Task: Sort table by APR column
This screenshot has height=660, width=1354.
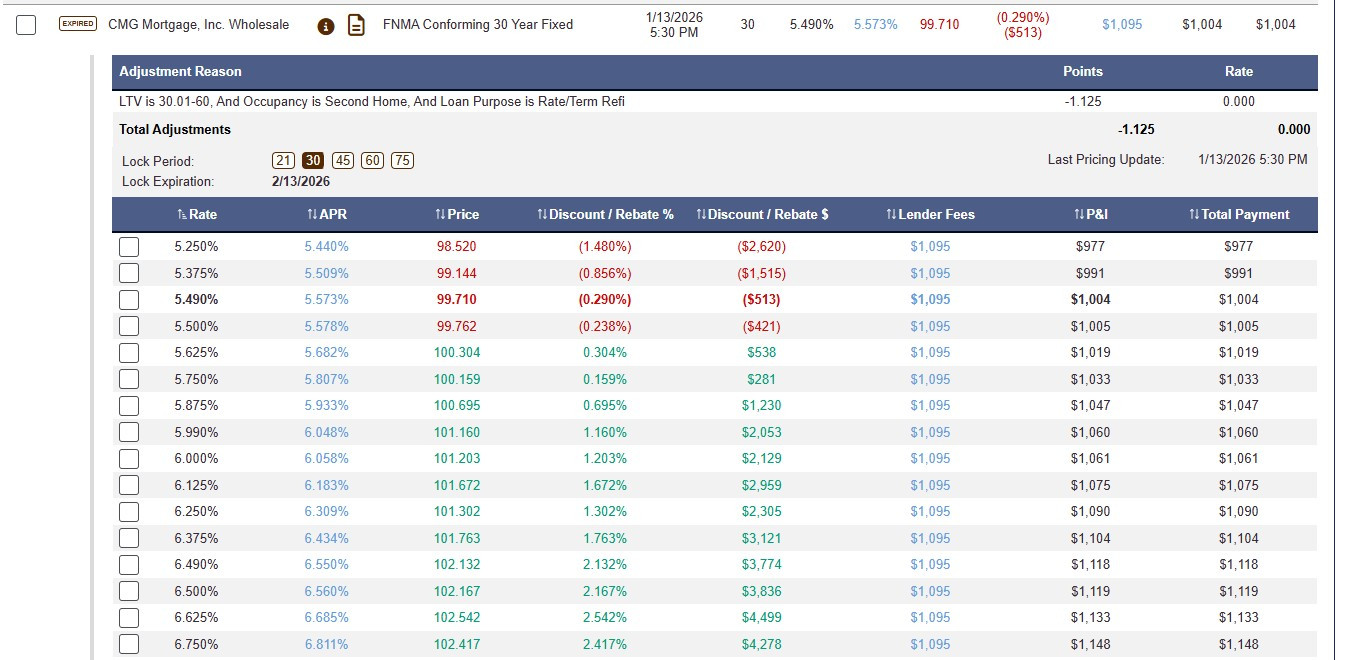Action: tap(327, 214)
